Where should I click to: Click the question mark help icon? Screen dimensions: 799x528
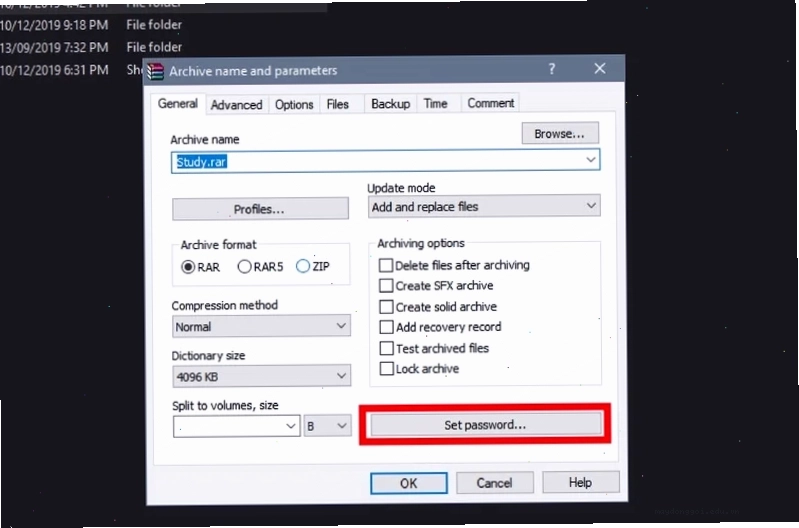pyautogui.click(x=551, y=69)
